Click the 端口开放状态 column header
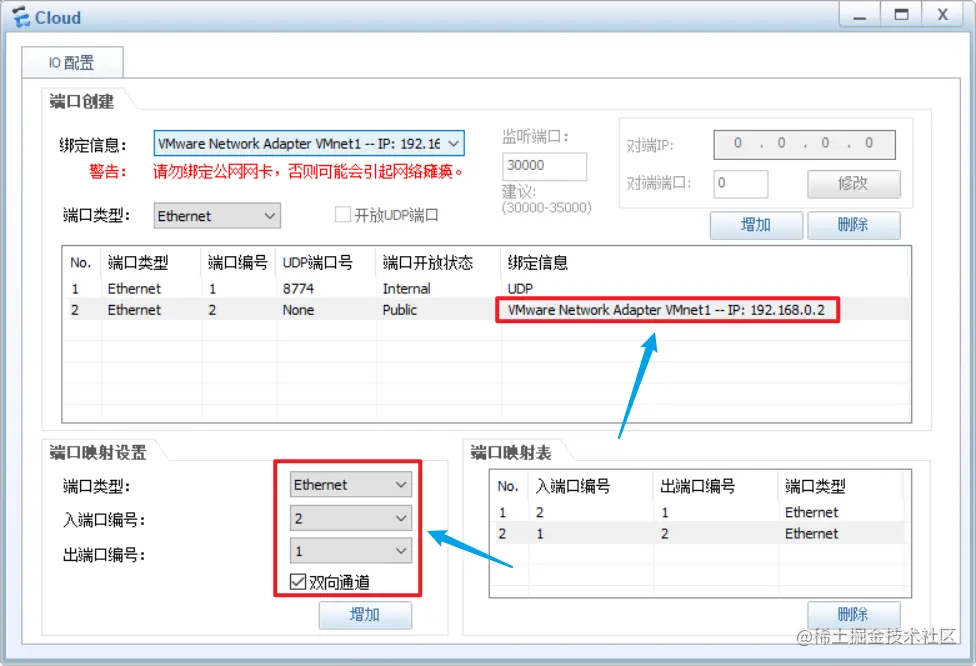This screenshot has width=976, height=666. point(428,263)
